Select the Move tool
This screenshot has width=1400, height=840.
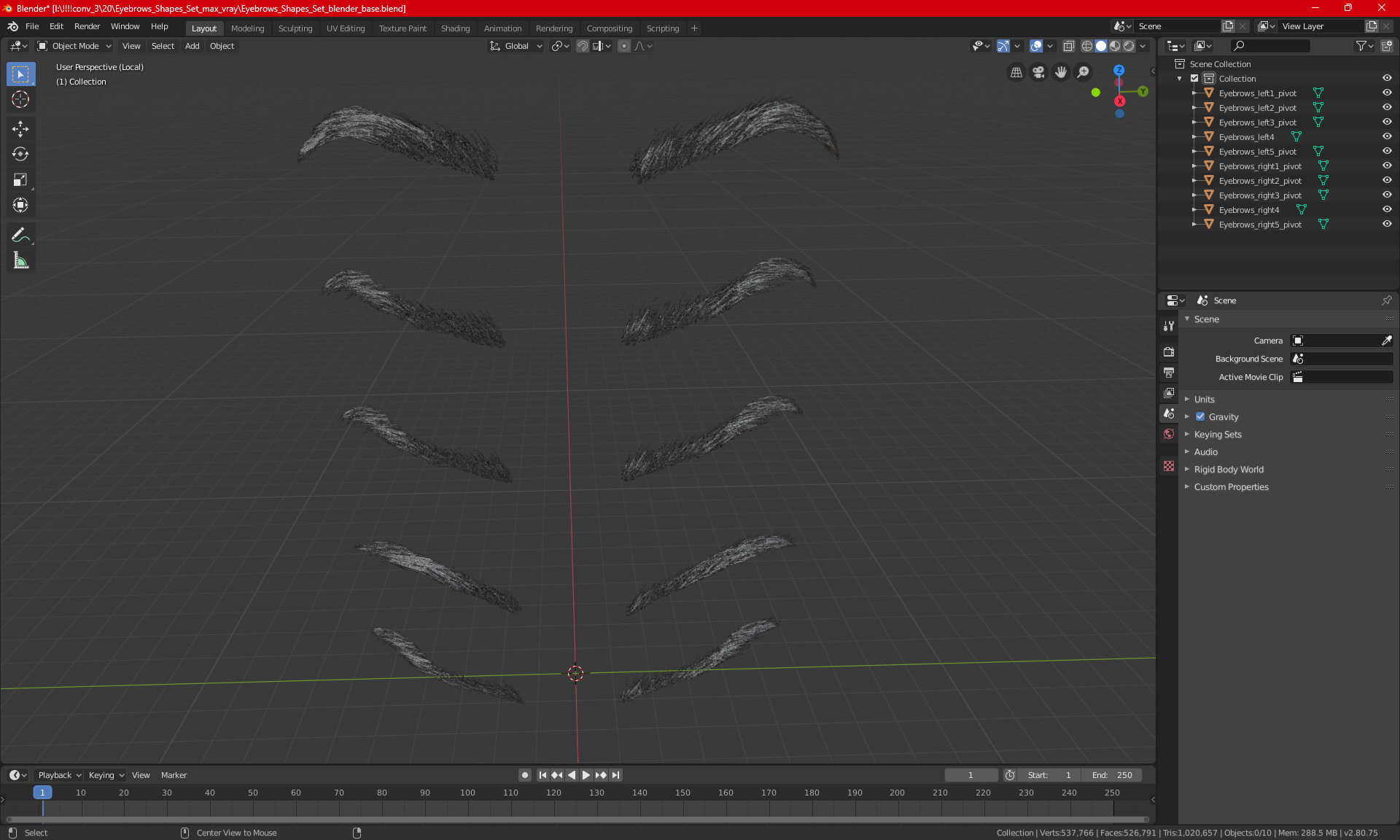tap(20, 129)
